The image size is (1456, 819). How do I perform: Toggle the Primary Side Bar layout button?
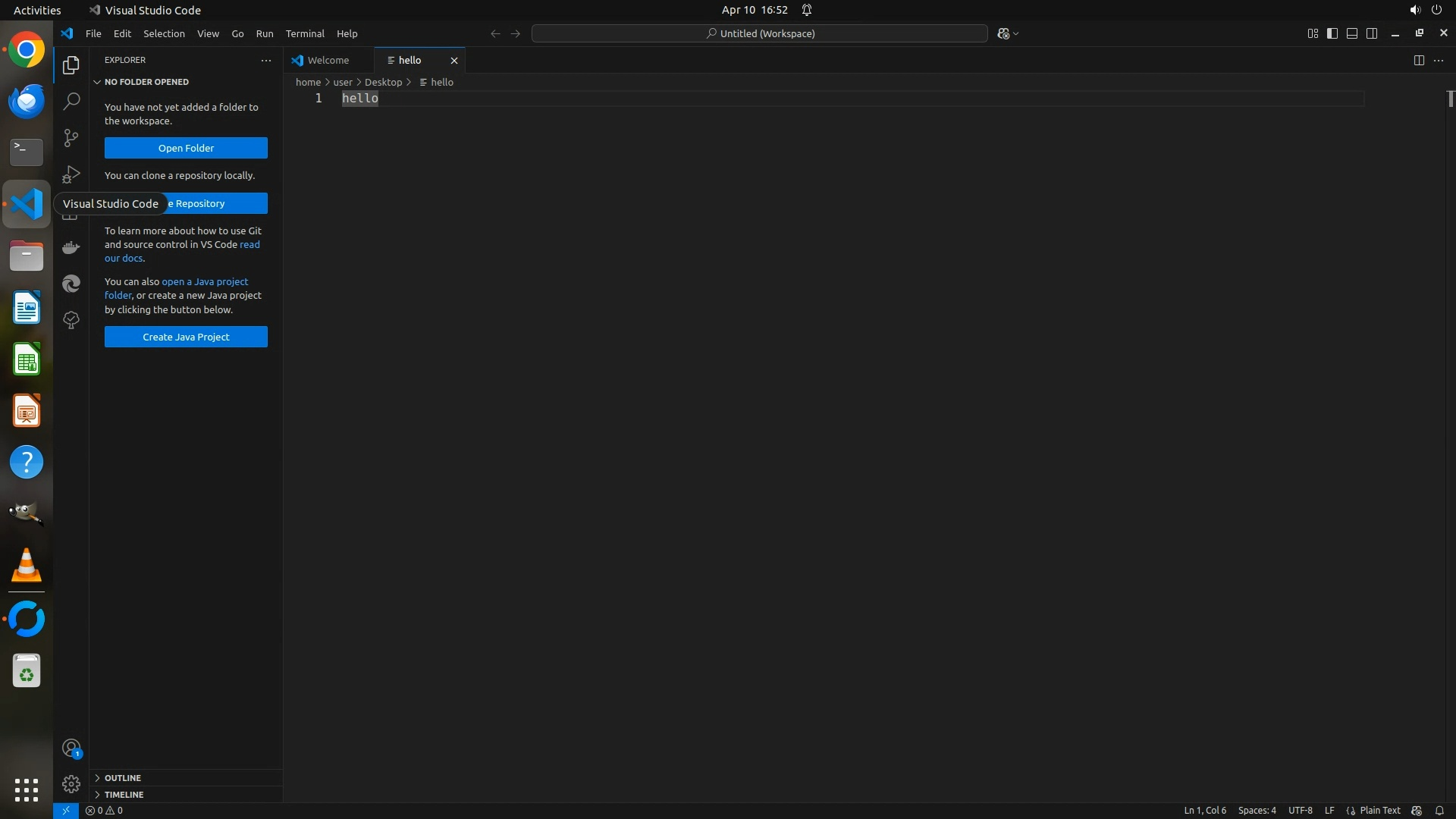(x=1332, y=33)
